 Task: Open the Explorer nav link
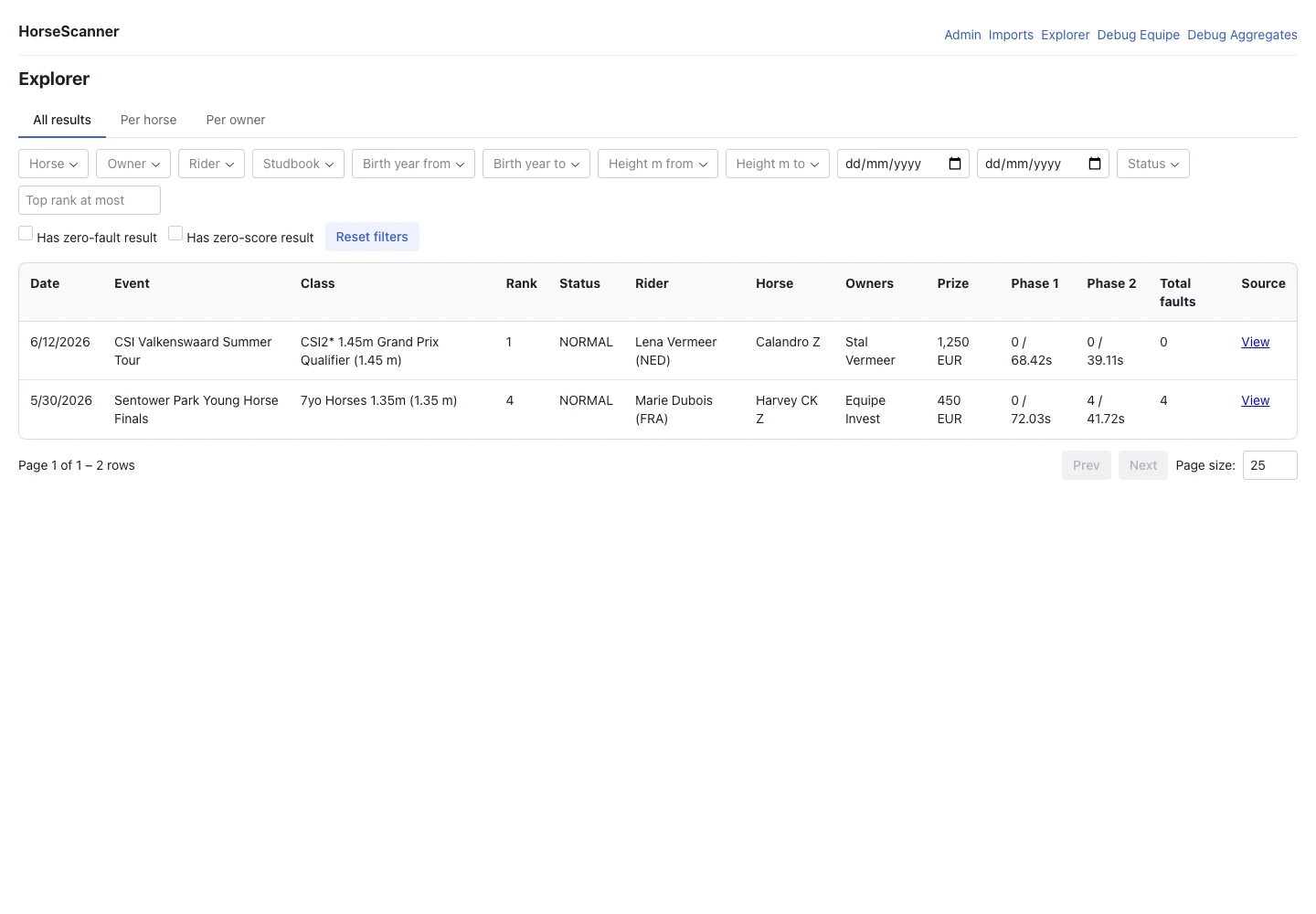[1066, 35]
